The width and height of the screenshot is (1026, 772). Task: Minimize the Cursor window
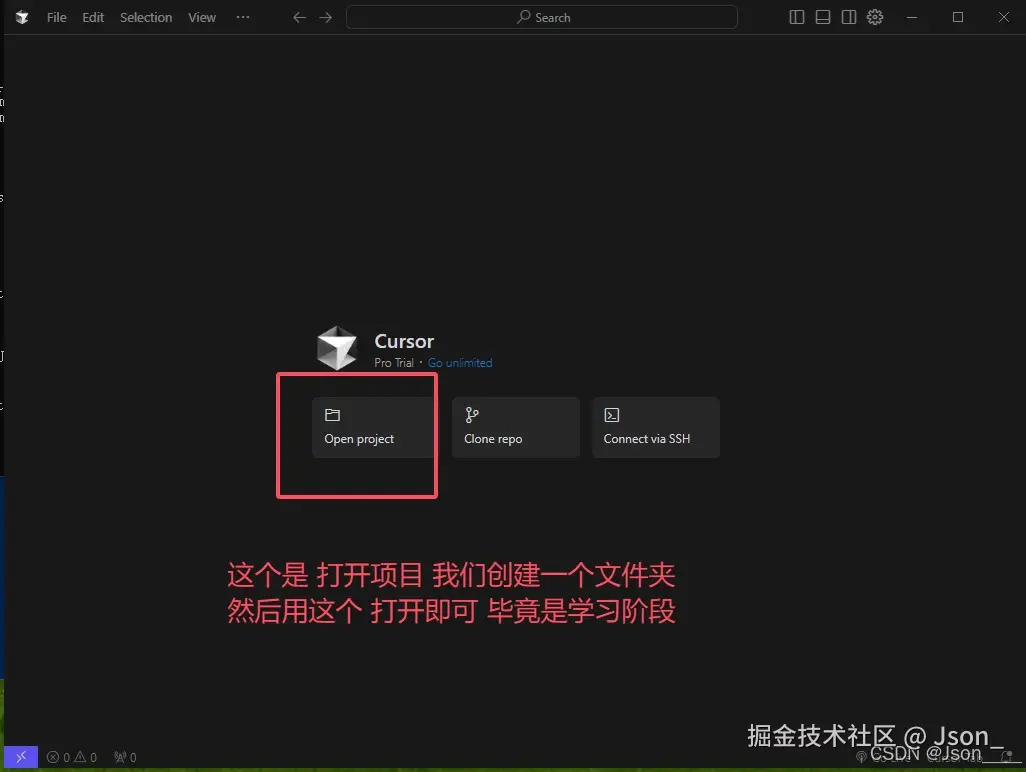coord(911,17)
